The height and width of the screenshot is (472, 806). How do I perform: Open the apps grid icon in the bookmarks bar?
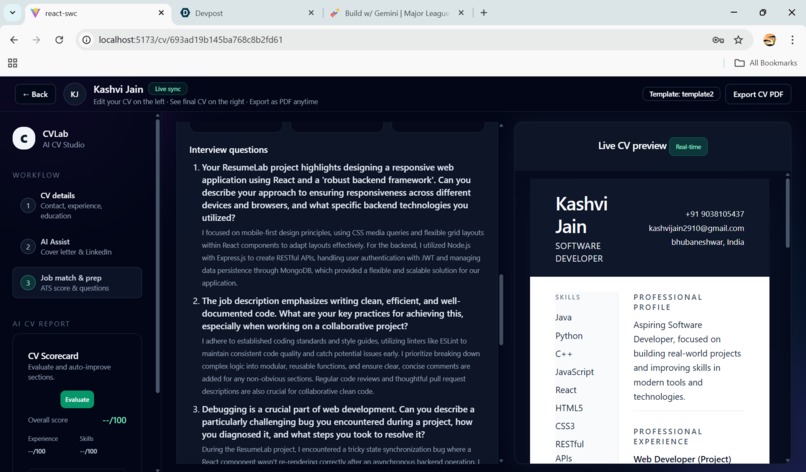coord(13,63)
